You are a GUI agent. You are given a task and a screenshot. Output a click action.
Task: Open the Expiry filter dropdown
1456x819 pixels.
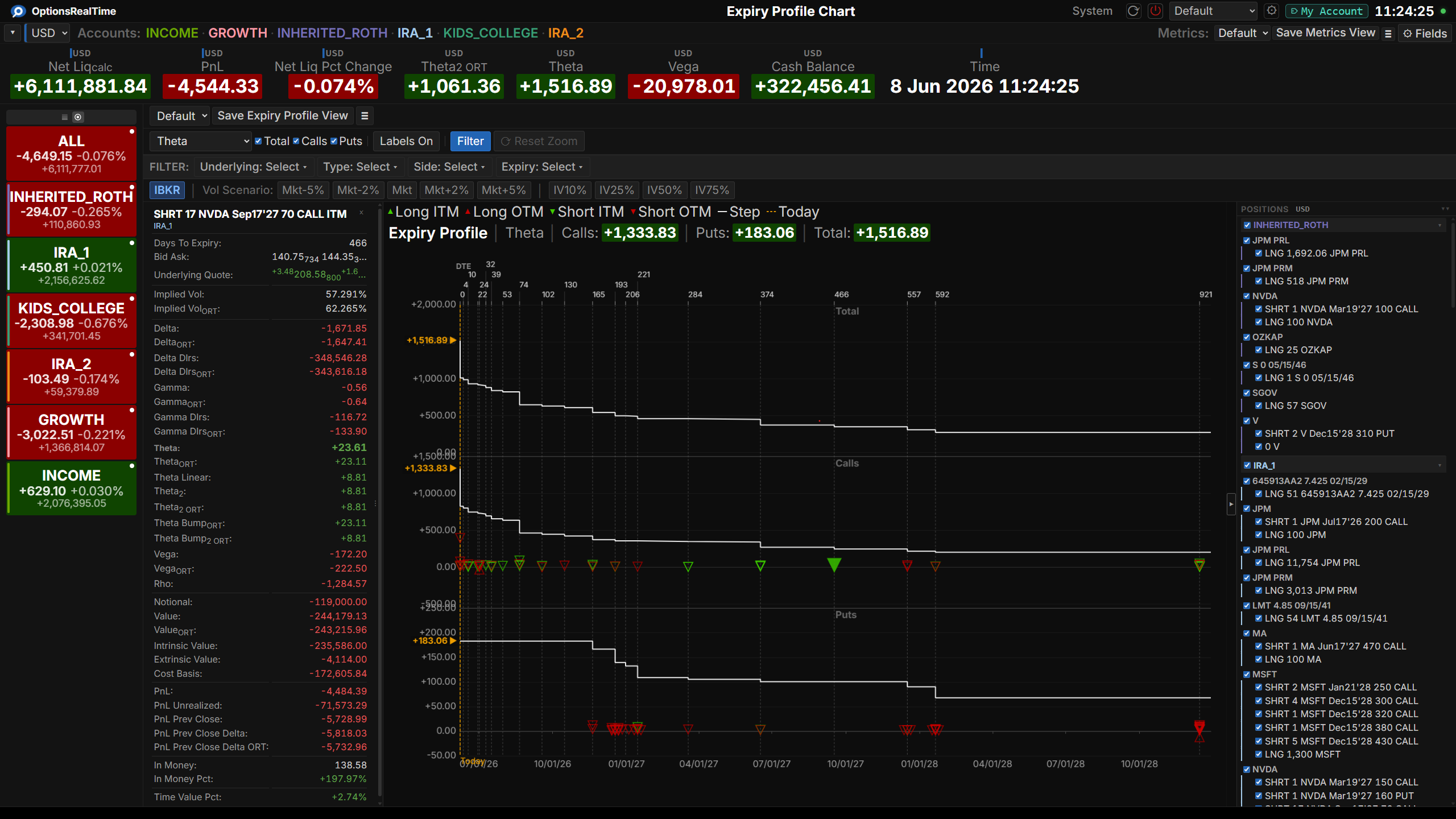(542, 167)
